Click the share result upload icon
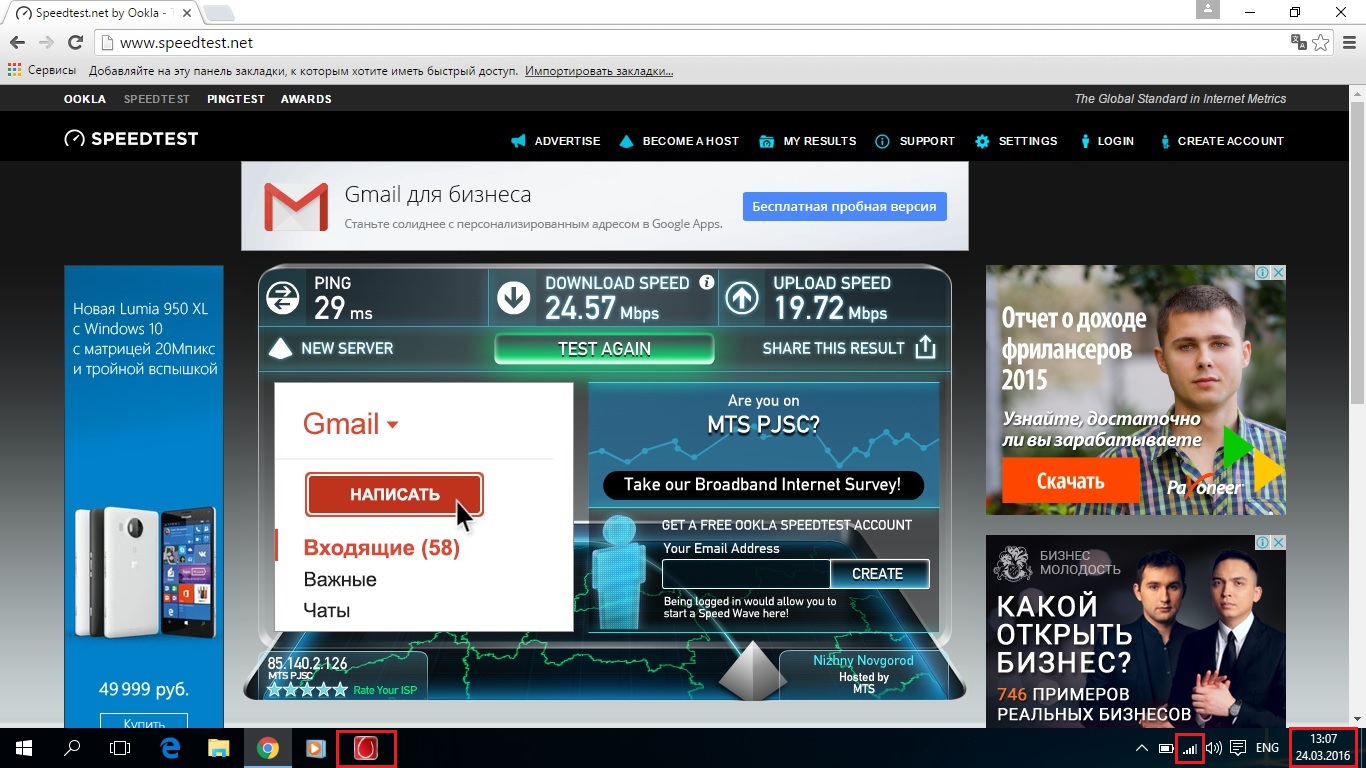 [925, 347]
